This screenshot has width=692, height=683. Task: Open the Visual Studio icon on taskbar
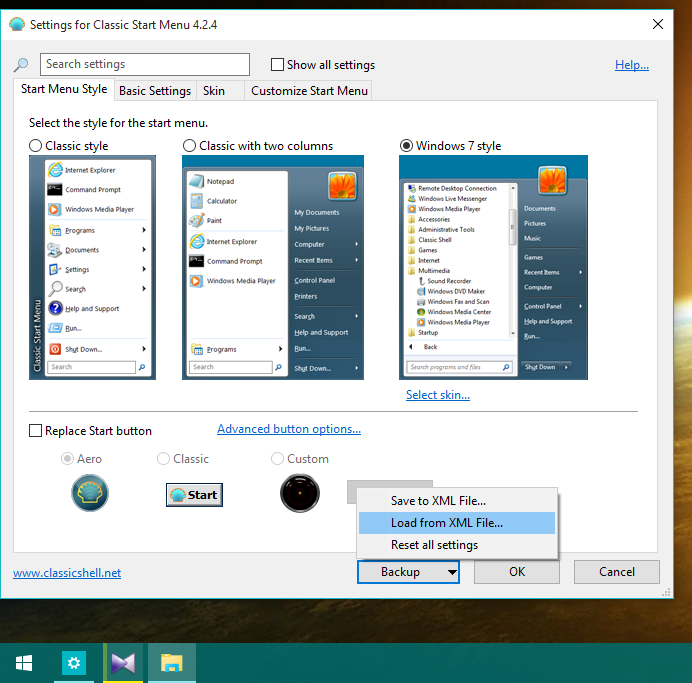pyautogui.click(x=123, y=663)
